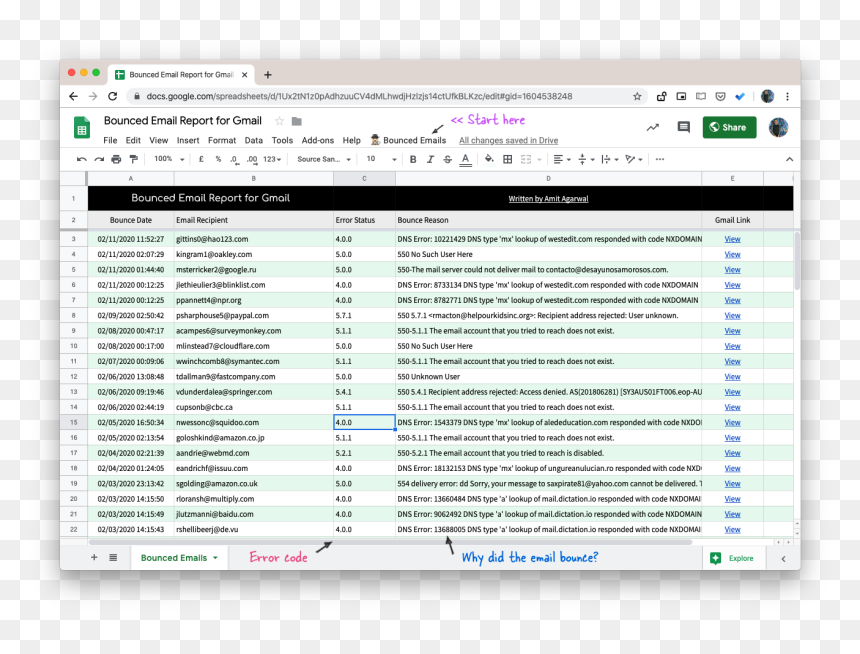Bookmark this page with star icon
Image resolution: width=860 pixels, height=654 pixels.
click(637, 97)
